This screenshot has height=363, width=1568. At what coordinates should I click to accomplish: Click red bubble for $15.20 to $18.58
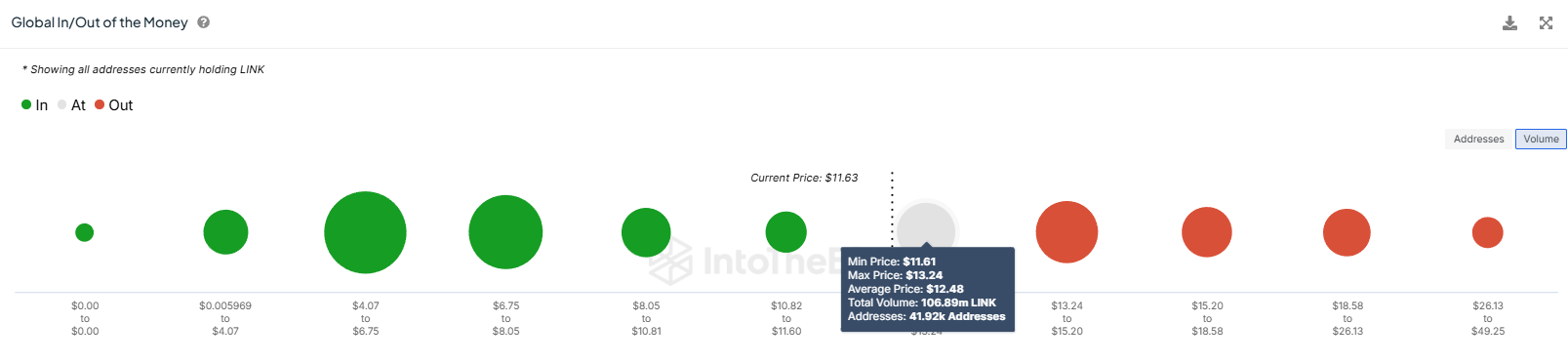tap(1207, 232)
